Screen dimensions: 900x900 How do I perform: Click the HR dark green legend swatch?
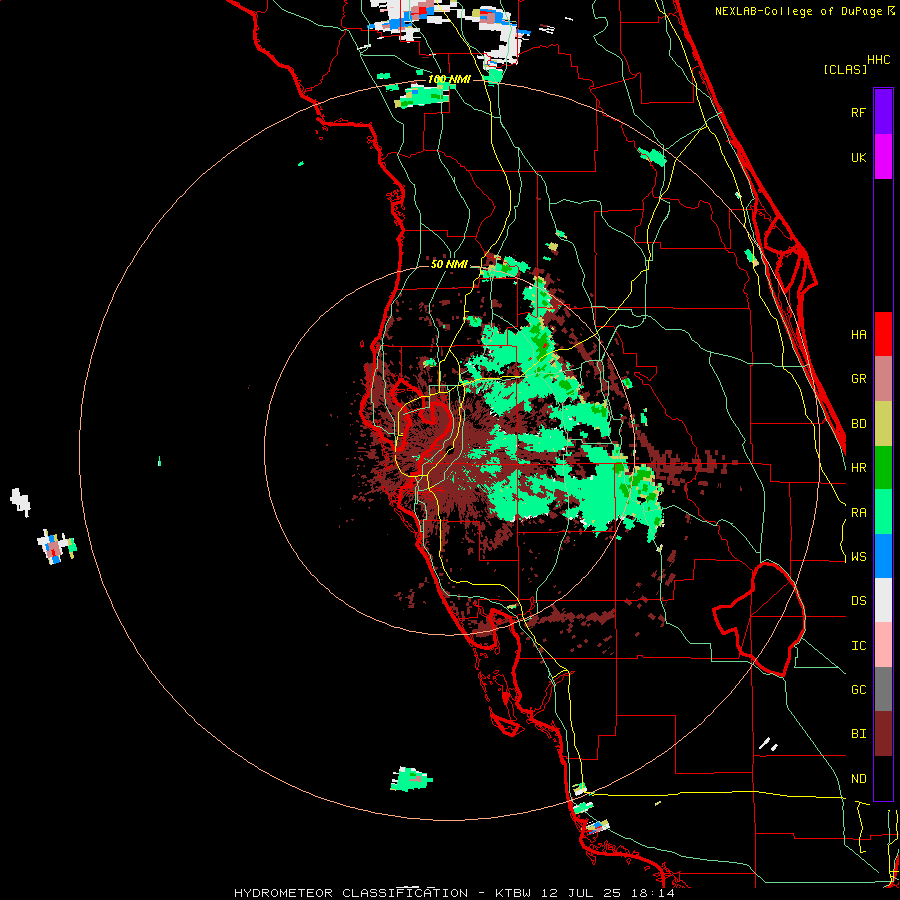click(x=883, y=468)
